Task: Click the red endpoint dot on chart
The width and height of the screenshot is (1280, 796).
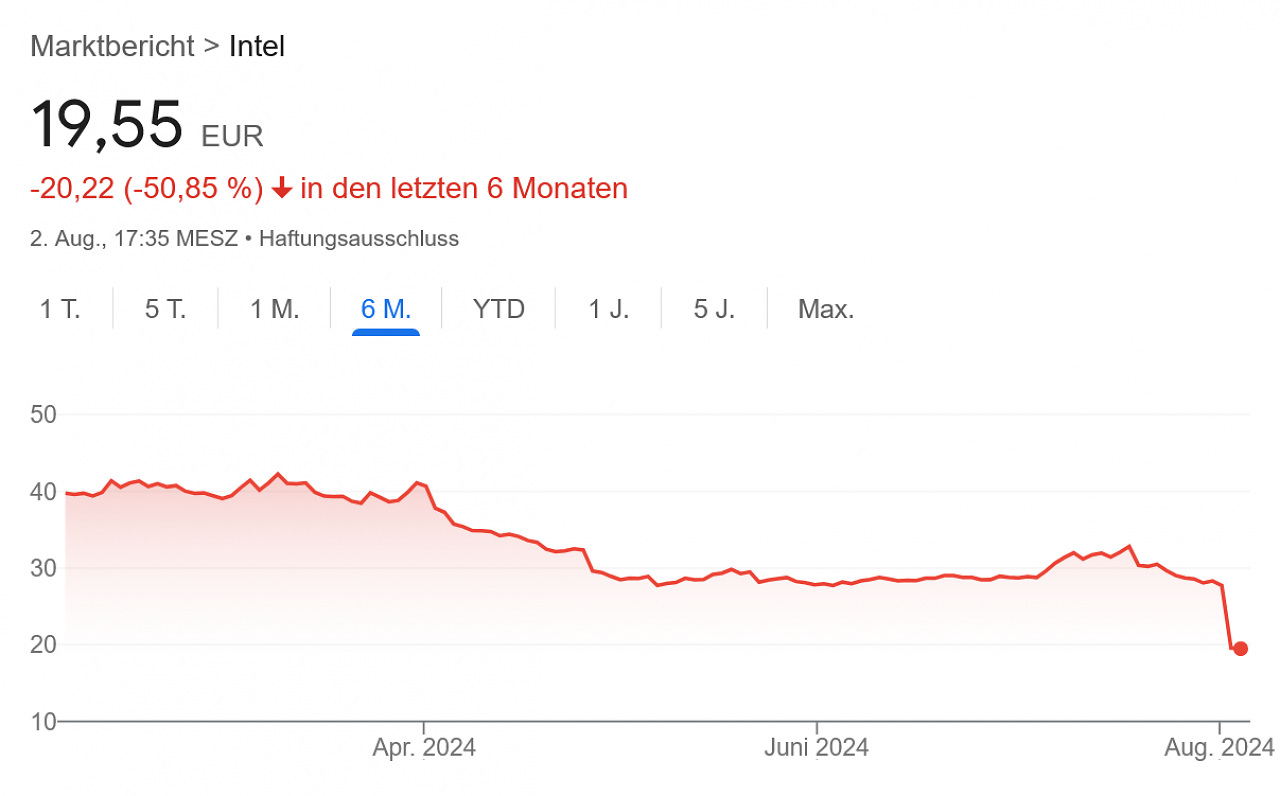Action: [x=1240, y=648]
